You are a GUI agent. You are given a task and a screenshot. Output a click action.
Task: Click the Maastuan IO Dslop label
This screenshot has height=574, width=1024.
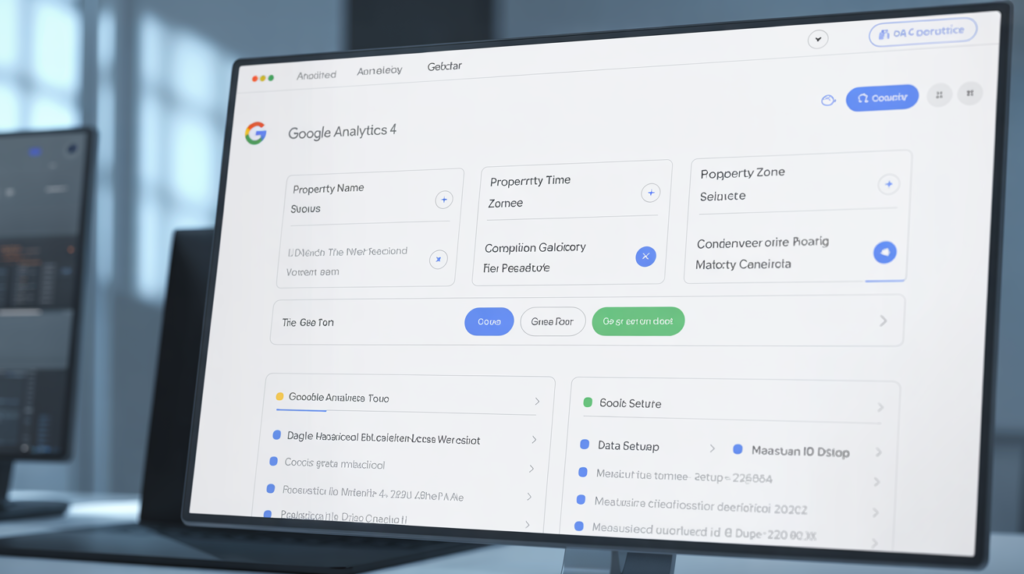[x=801, y=451]
